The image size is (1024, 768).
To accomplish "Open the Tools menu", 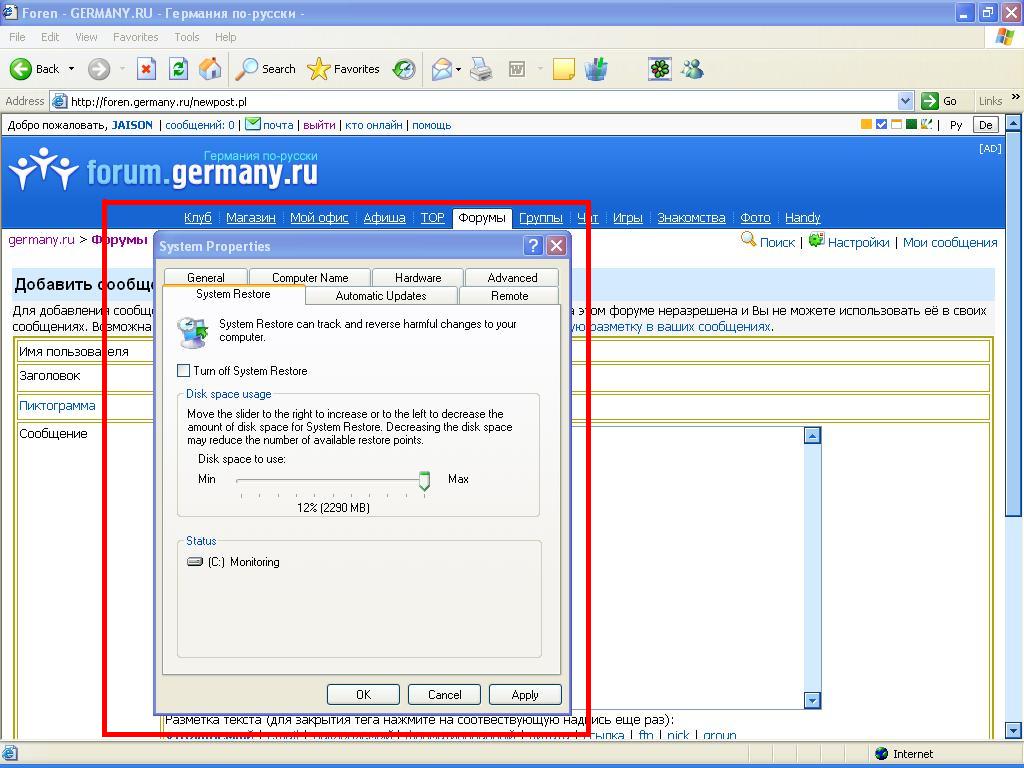I will pos(187,37).
